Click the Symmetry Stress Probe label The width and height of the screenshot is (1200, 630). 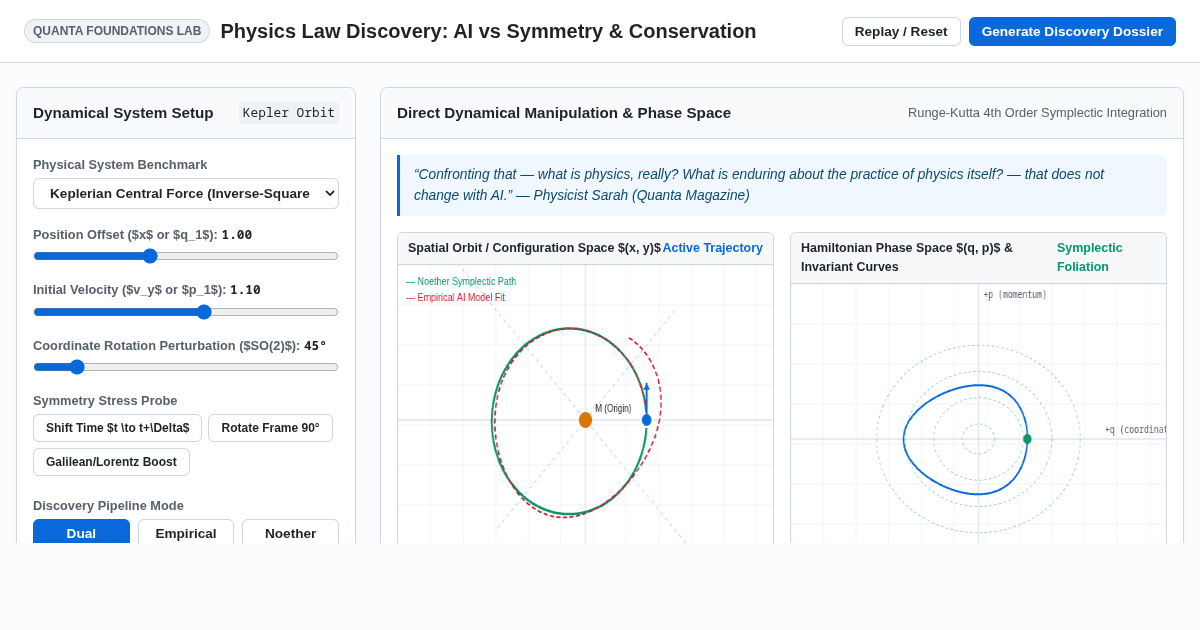tap(105, 401)
